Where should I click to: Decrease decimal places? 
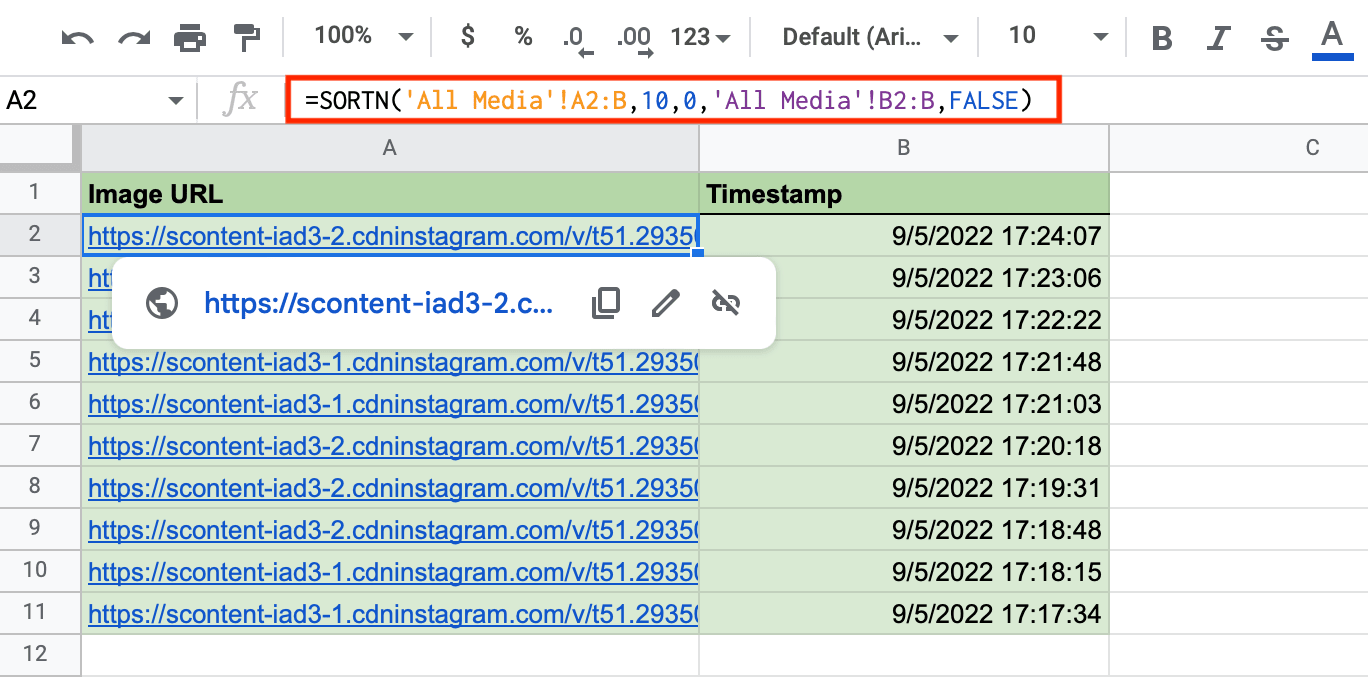coord(576,36)
